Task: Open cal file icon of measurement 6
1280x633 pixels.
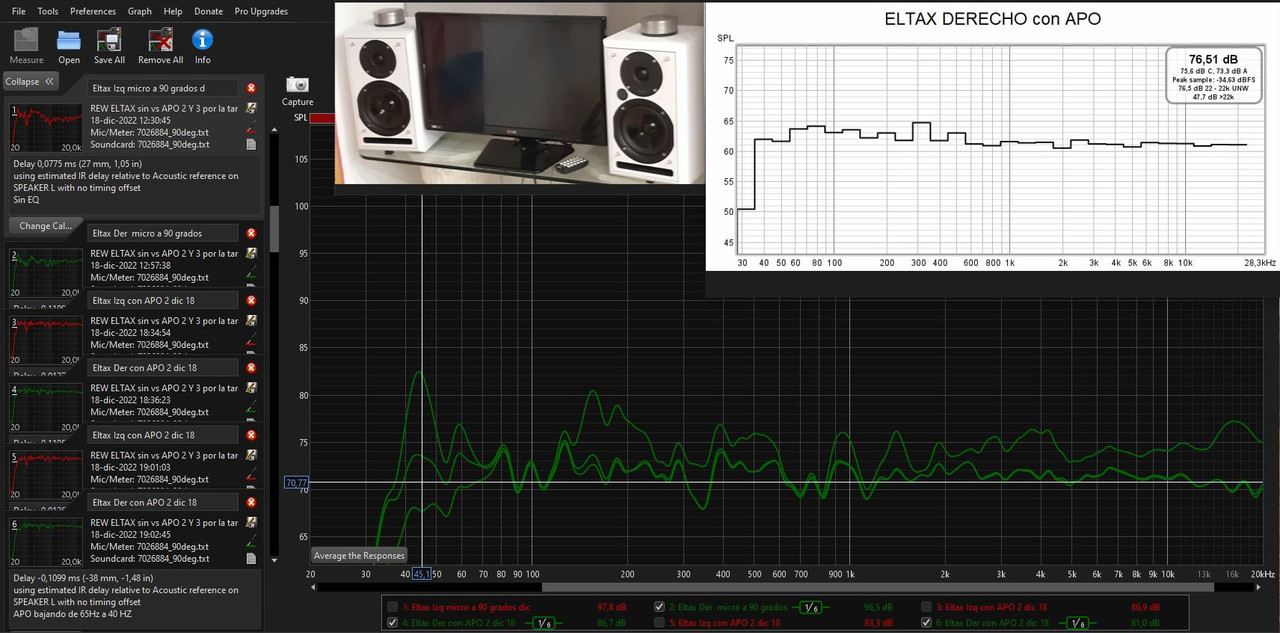Action: (x=252, y=558)
